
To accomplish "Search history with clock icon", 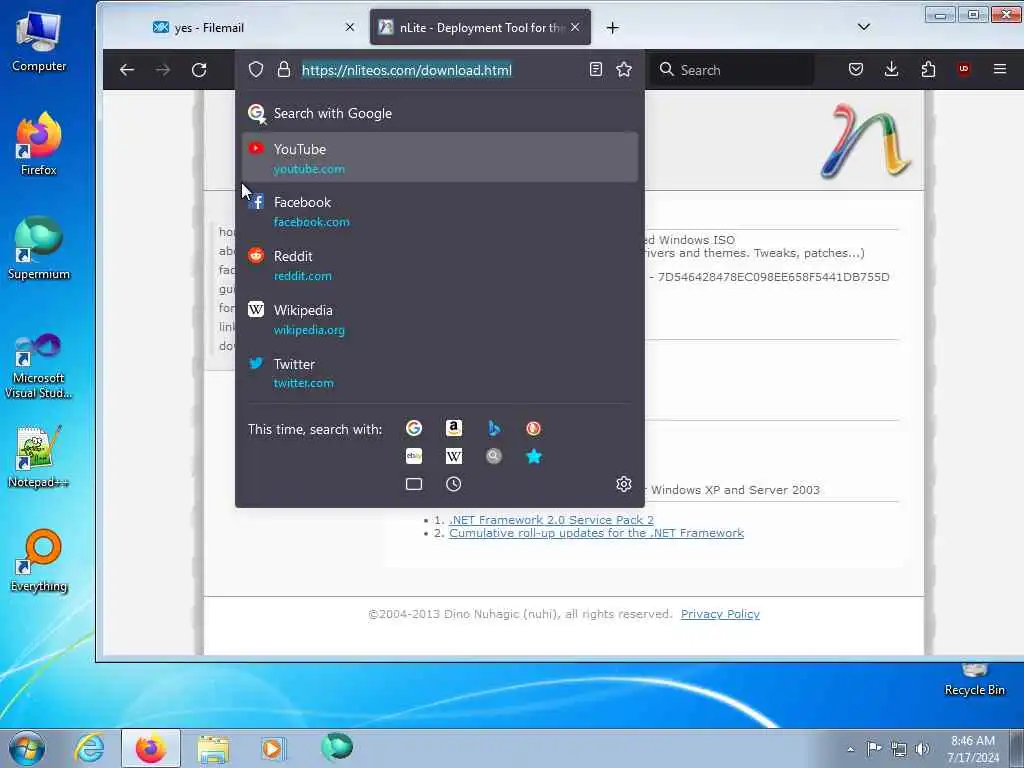I will tap(453, 484).
